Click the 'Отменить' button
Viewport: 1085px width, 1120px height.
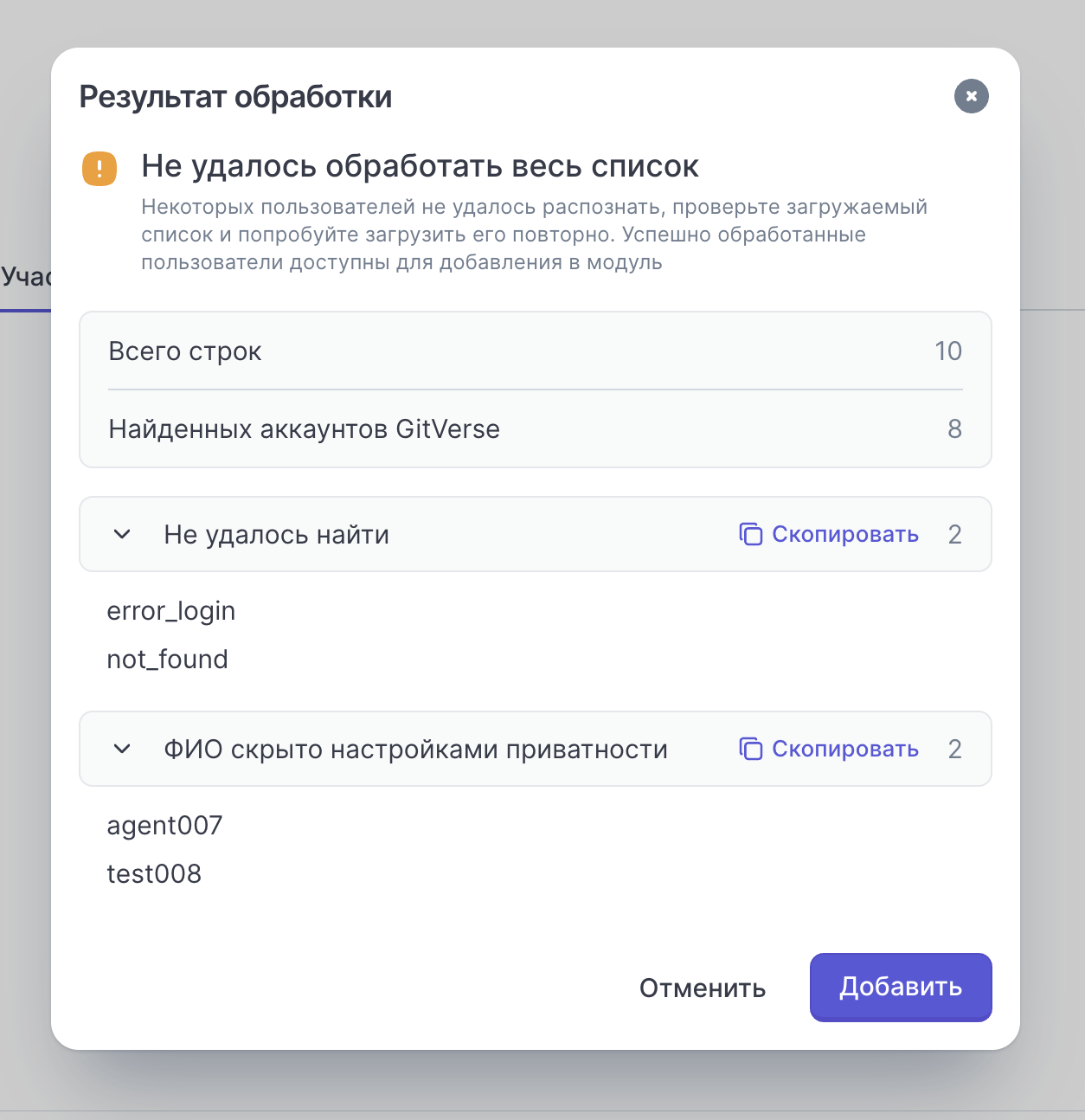[x=702, y=988]
